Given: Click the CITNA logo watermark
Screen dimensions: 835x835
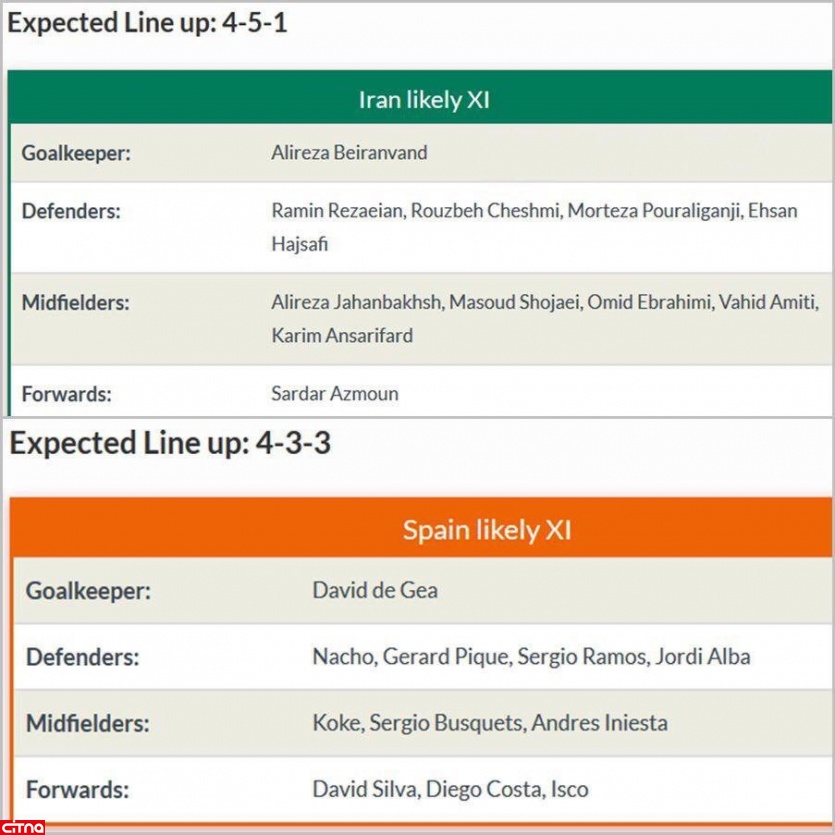Looking at the screenshot, I should pos(22,826).
